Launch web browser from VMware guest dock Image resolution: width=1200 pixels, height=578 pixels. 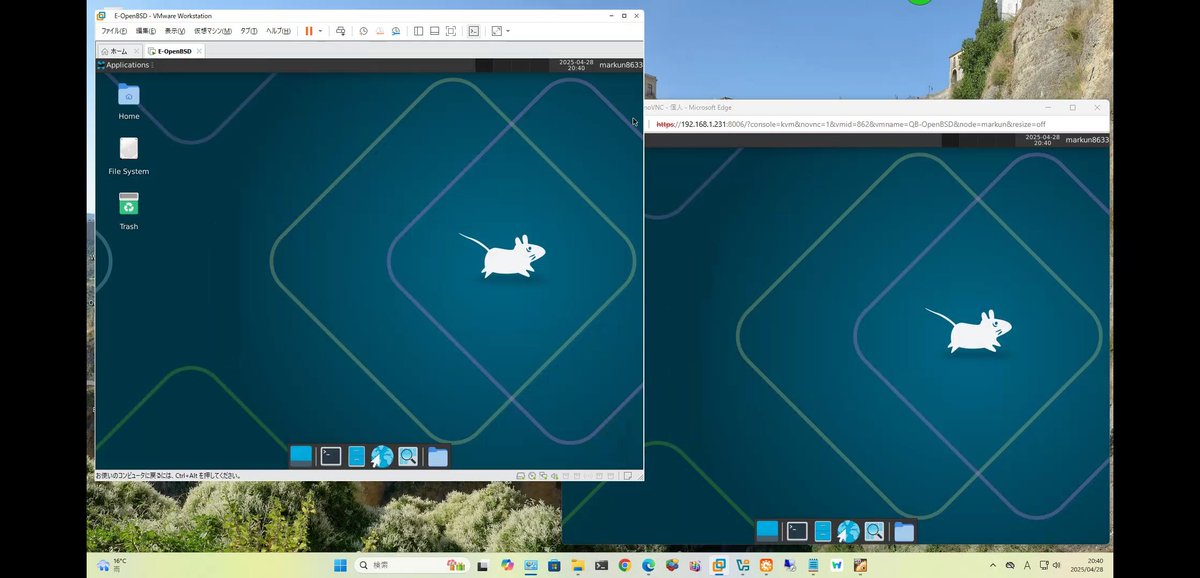382,456
